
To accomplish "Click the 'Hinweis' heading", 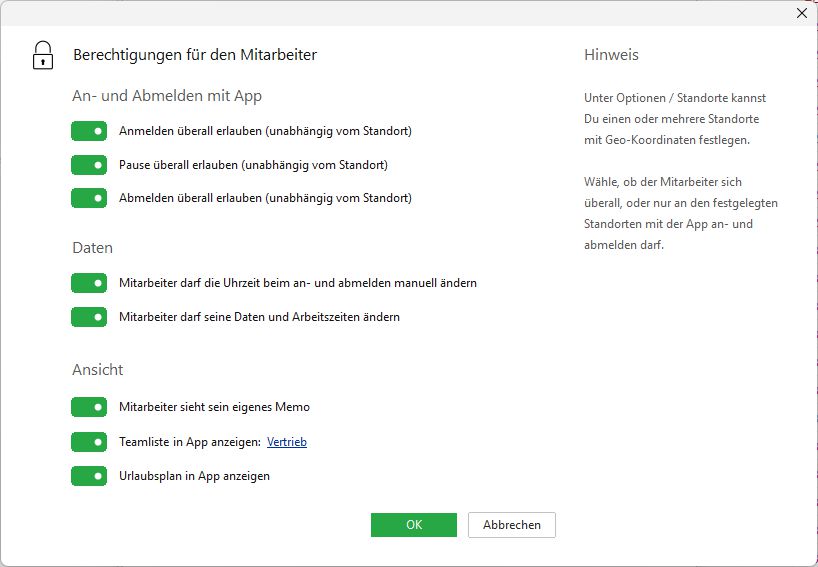I will pyautogui.click(x=611, y=55).
